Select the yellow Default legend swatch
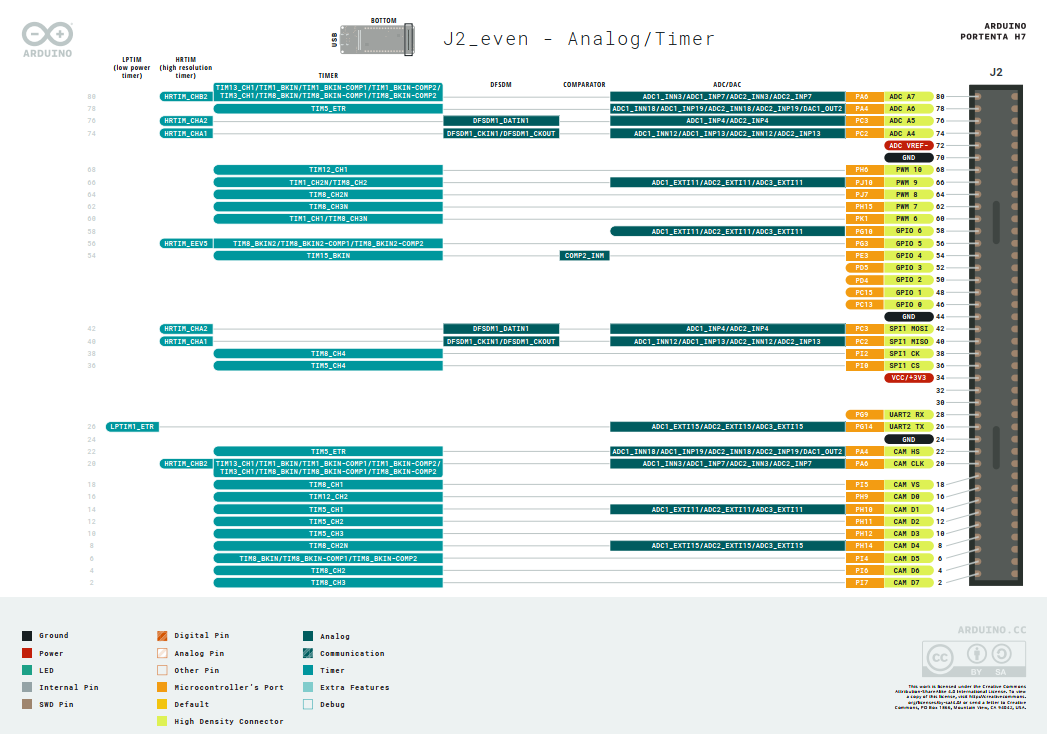1047x734 pixels. [x=162, y=704]
